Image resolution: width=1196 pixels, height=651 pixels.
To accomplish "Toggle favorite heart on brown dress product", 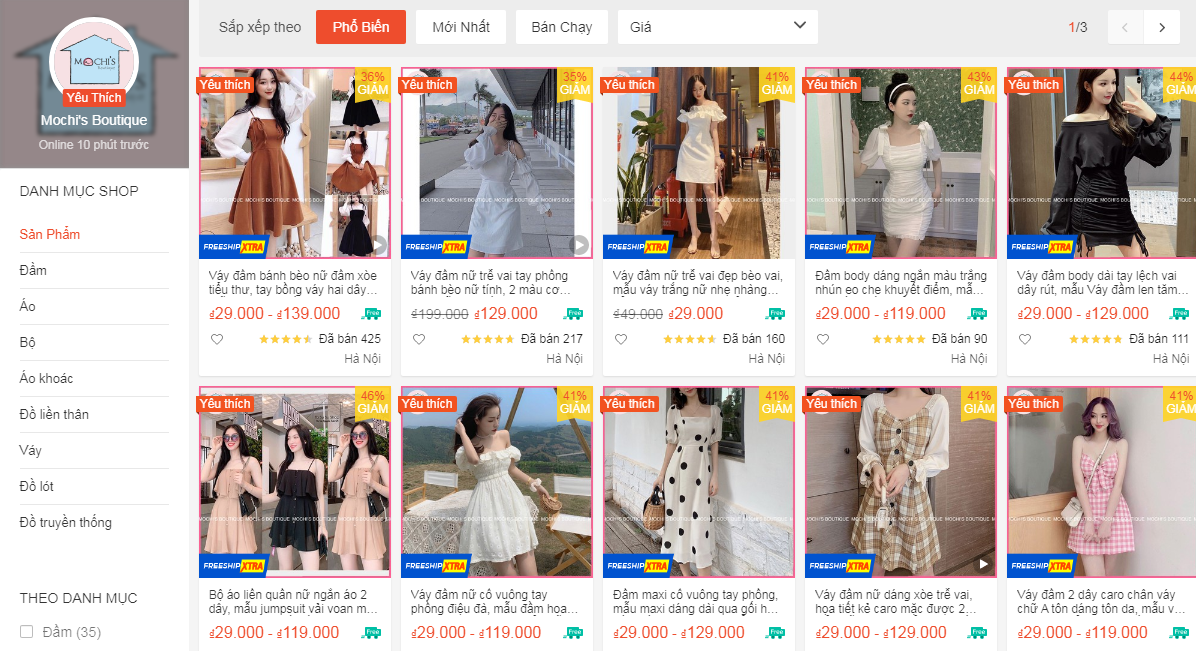I will (x=217, y=338).
